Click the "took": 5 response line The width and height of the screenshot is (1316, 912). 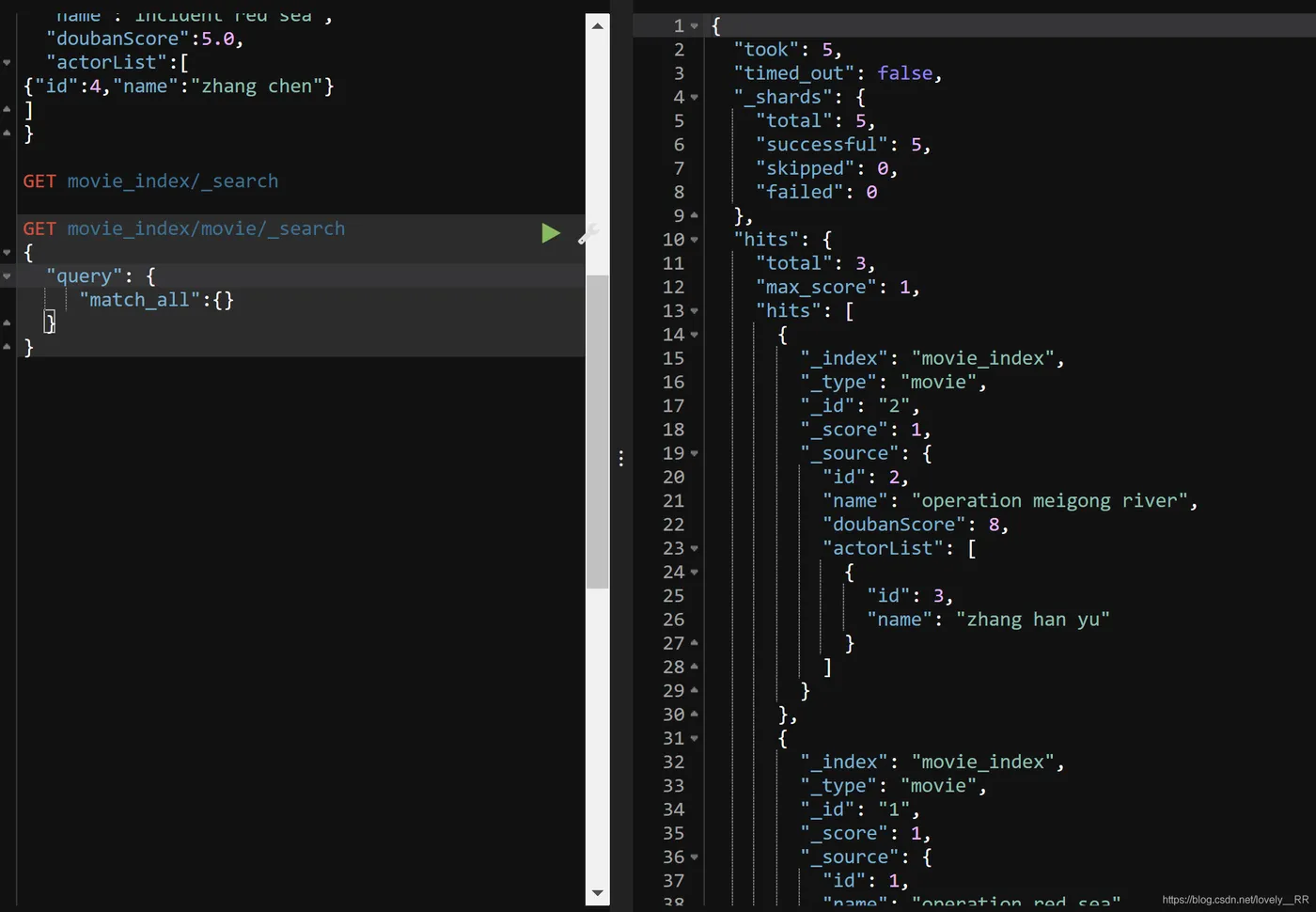pyautogui.click(x=788, y=50)
